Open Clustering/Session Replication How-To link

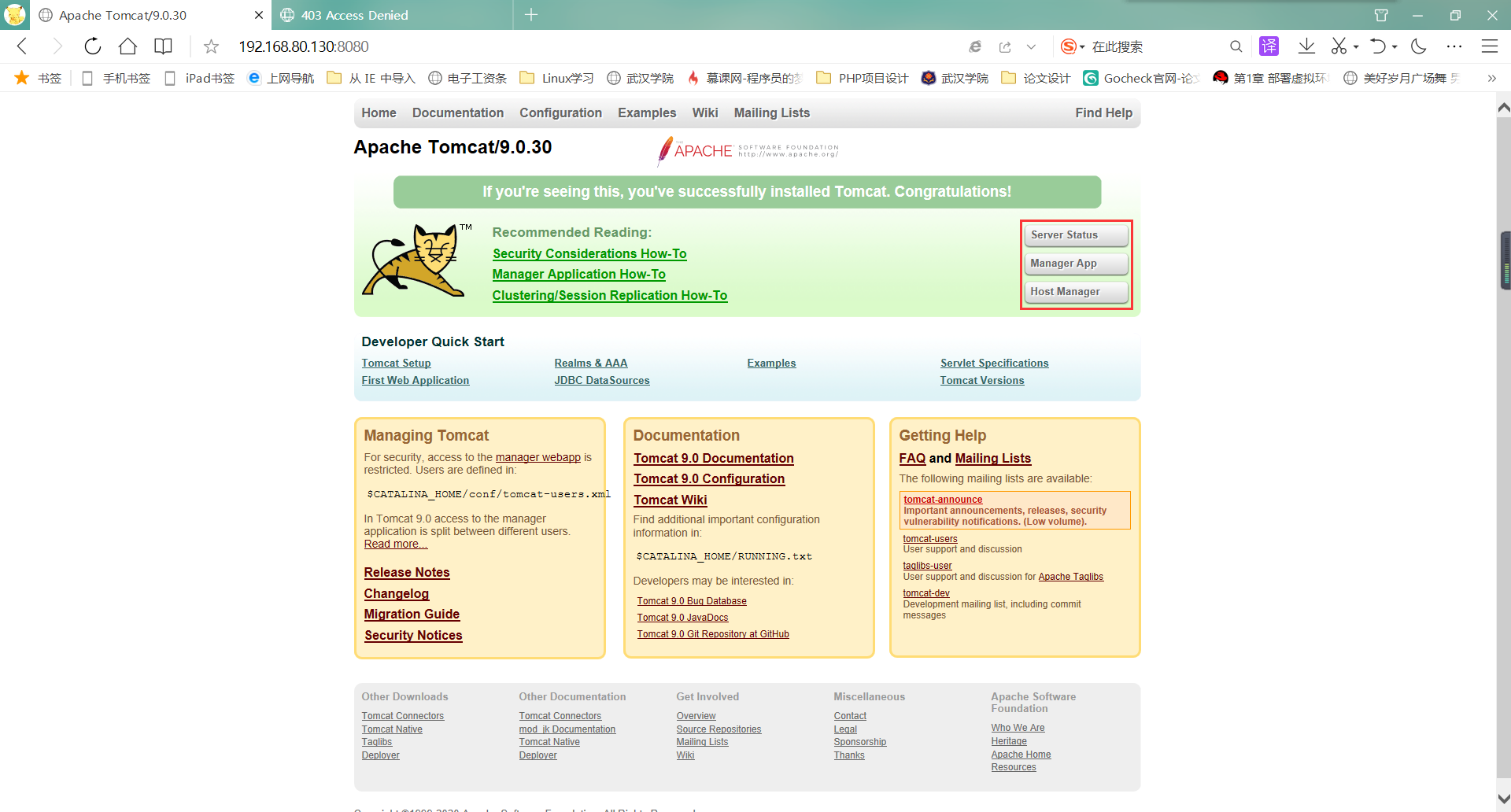click(x=610, y=295)
